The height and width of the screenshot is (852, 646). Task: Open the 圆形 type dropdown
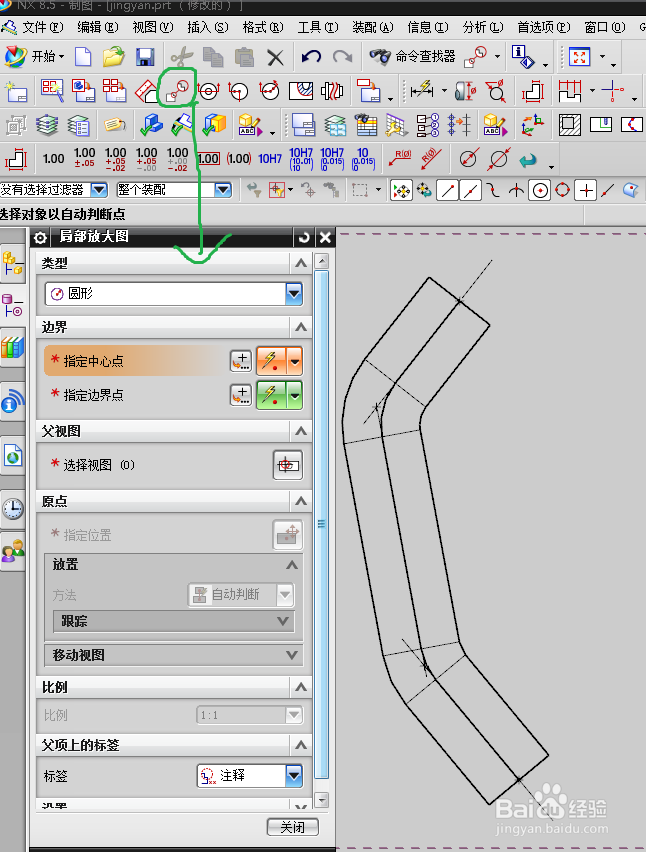[x=293, y=294]
